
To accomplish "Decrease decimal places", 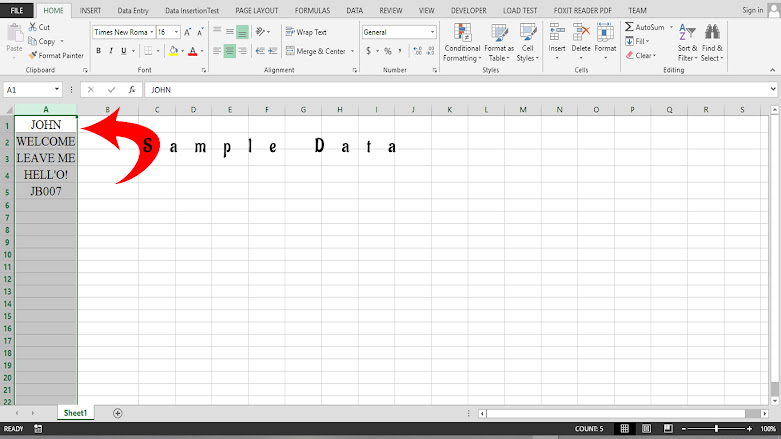I will point(430,51).
